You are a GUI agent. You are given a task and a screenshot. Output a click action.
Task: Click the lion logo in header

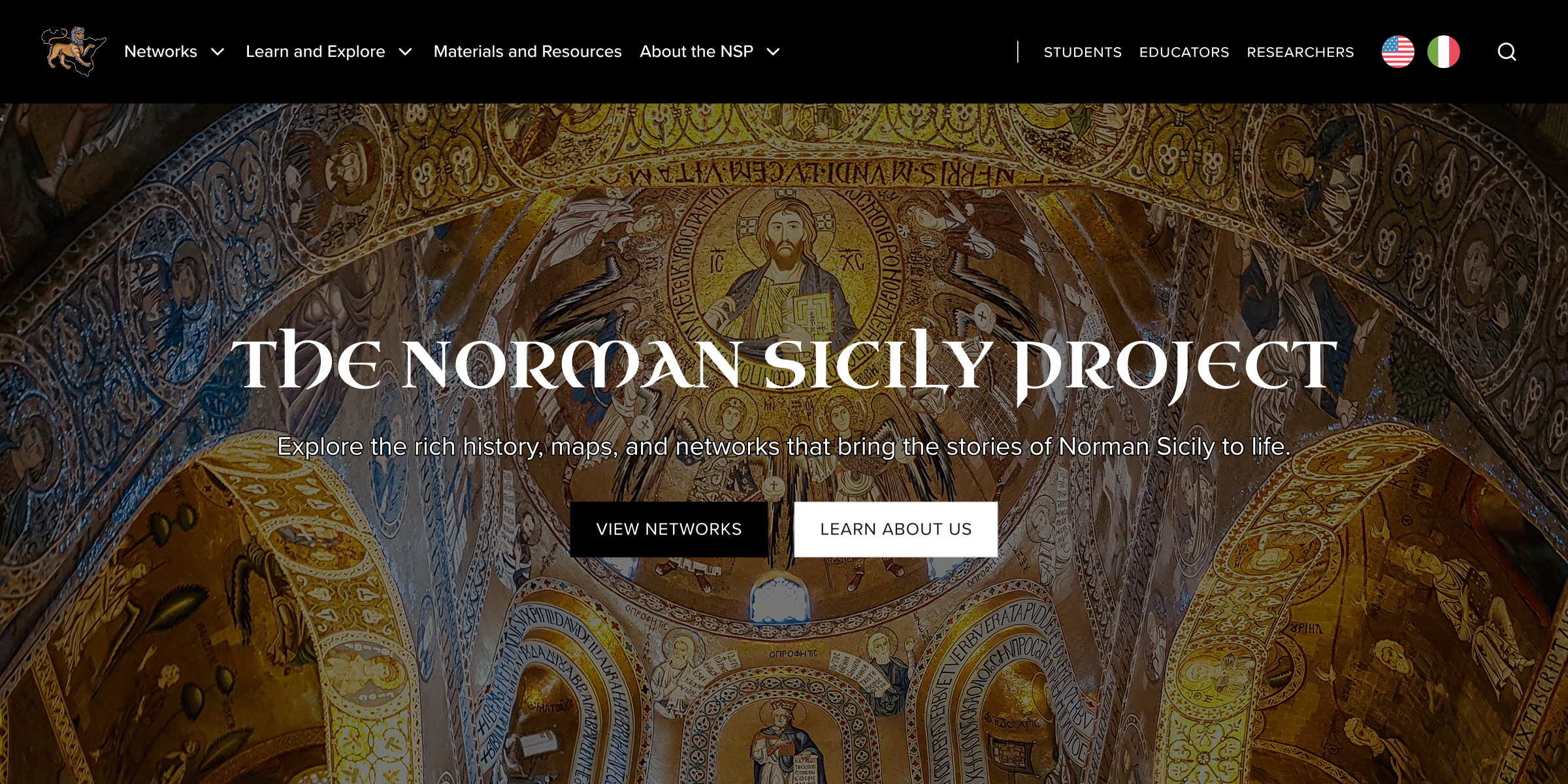tap(73, 51)
